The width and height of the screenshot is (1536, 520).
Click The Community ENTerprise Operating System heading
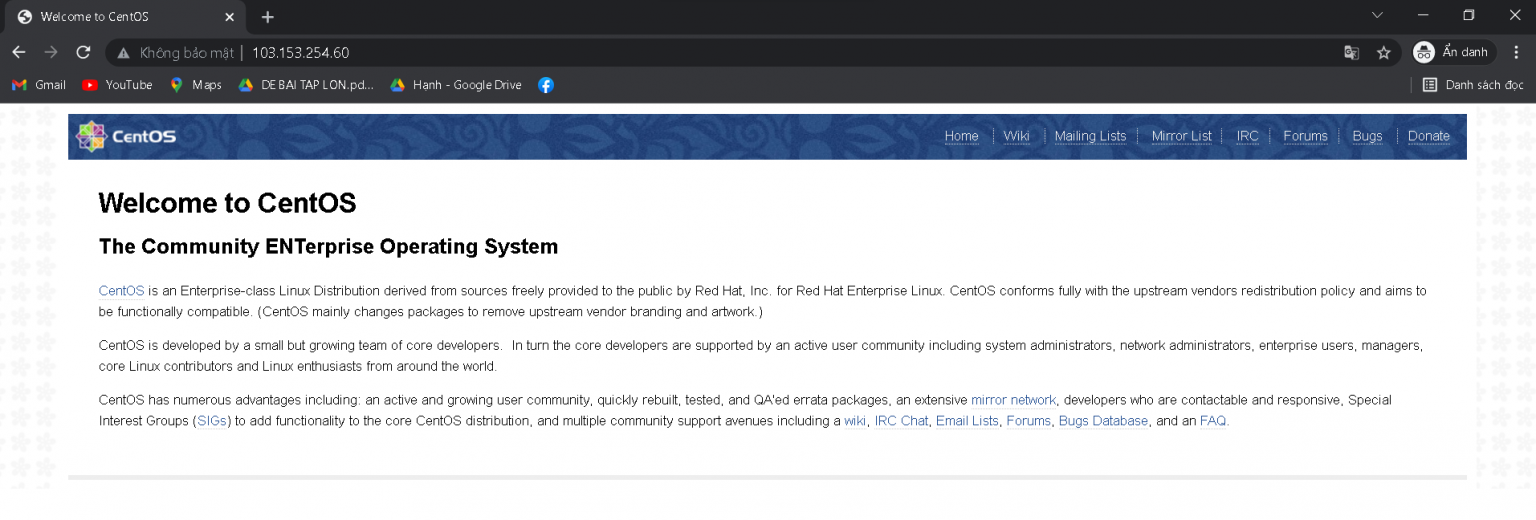click(328, 246)
